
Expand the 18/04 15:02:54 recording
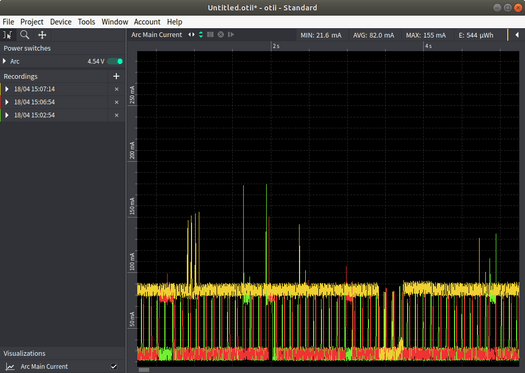(x=7, y=115)
